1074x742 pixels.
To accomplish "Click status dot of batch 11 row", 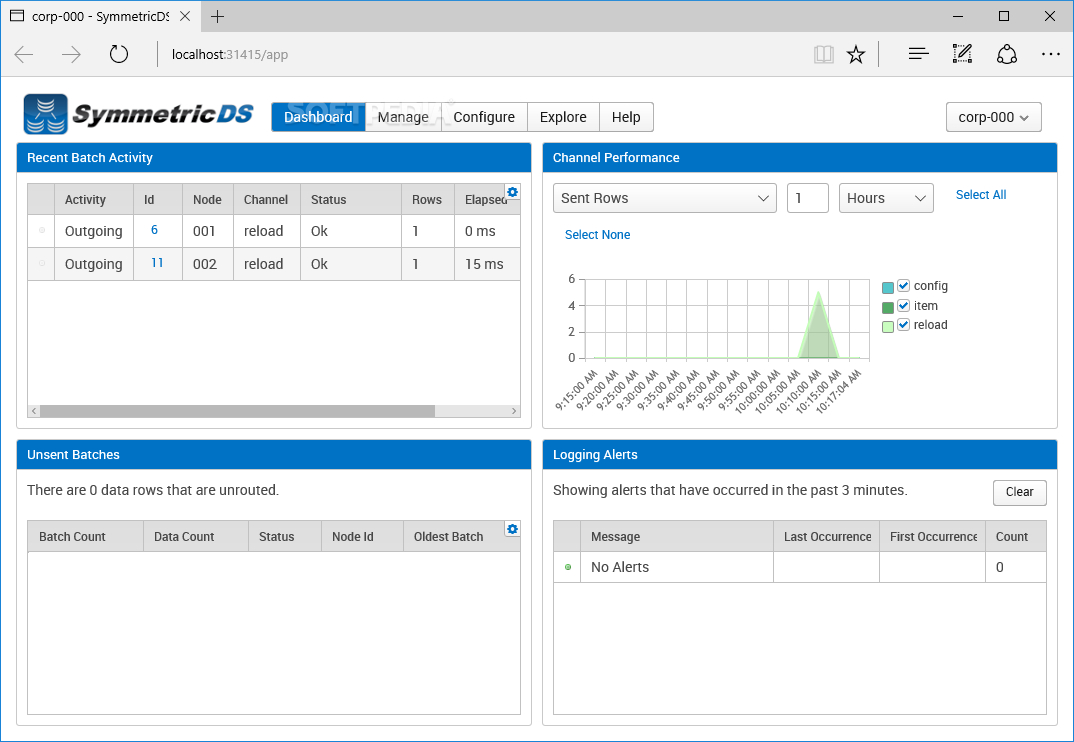I will (42, 263).
